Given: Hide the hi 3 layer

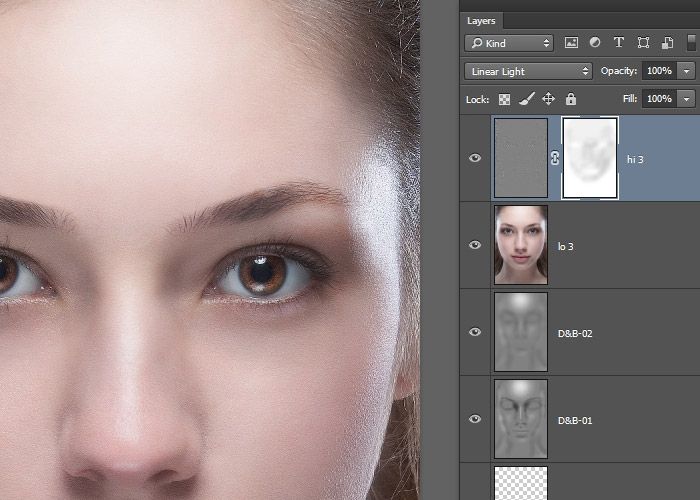Looking at the screenshot, I should 475,158.
